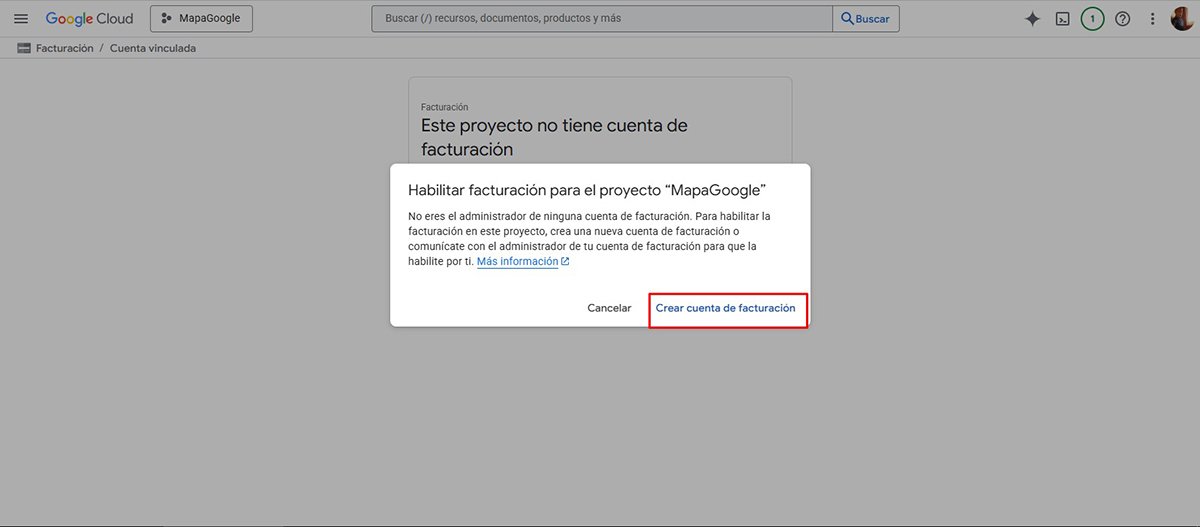Activate Cloud Shell terminal icon
This screenshot has height=527, width=1200.
(1063, 19)
